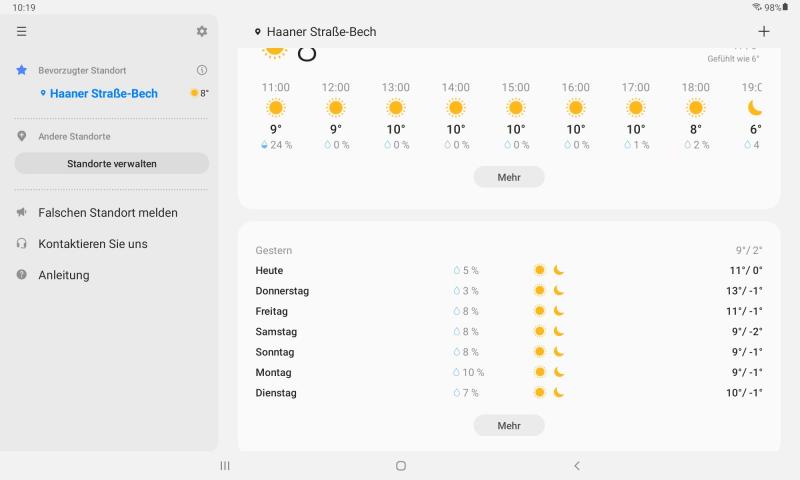Open the hamburger menu icon
Screen dimensions: 800x480
click(22, 32)
